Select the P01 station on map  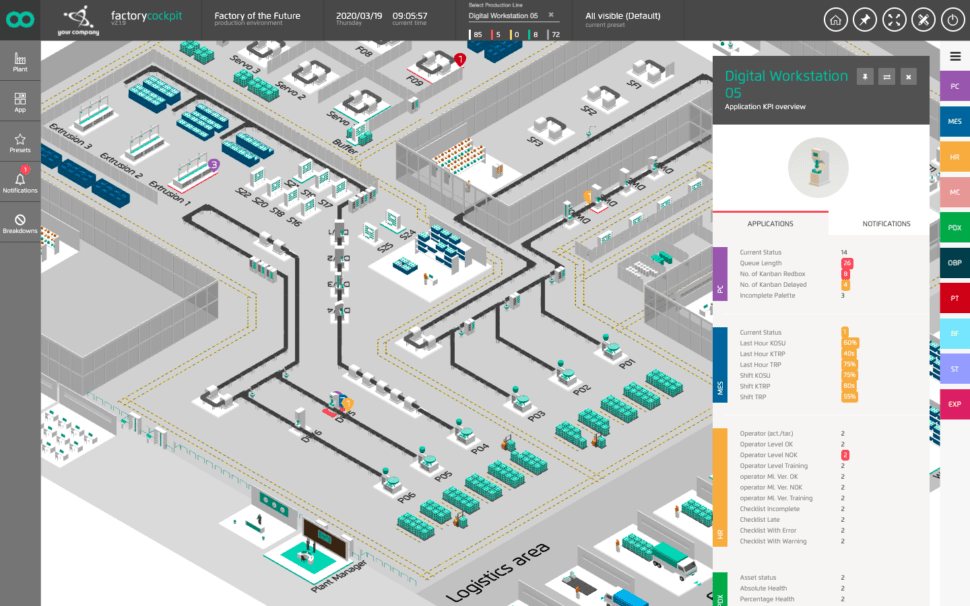point(611,350)
